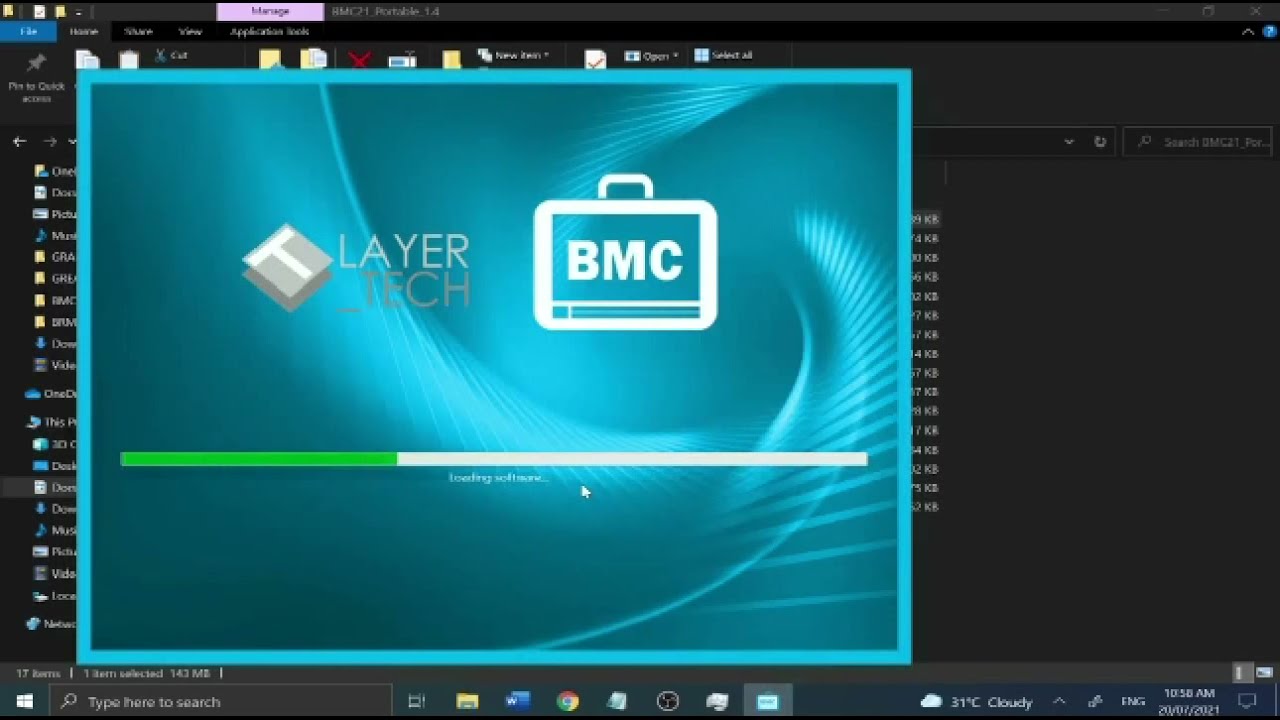Click the active BMC app taskbar icon
1280x720 pixels.
[767, 702]
